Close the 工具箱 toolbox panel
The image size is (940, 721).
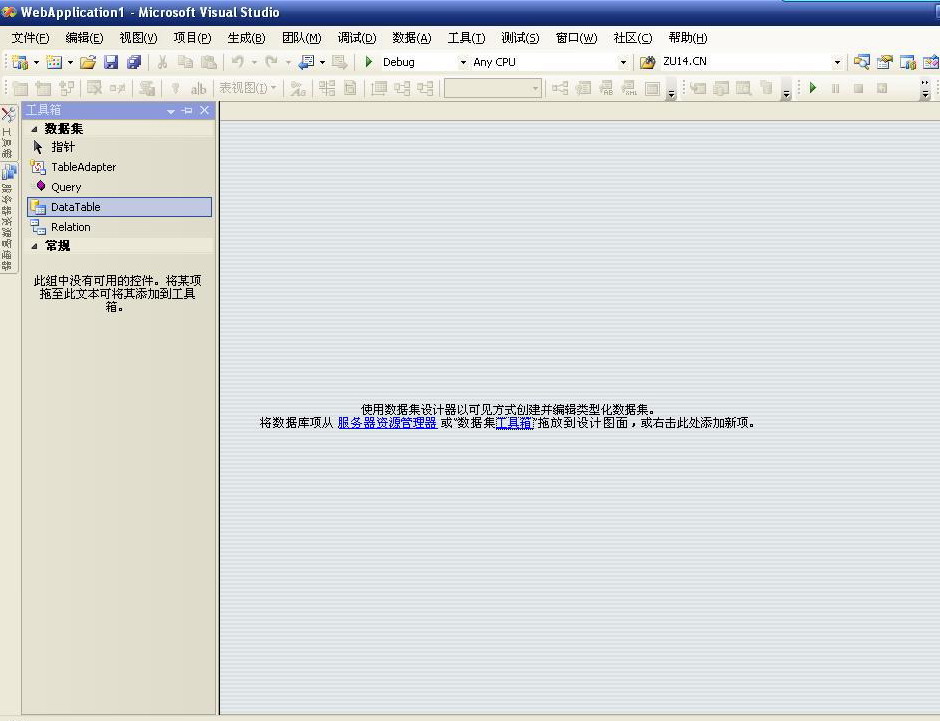204,110
